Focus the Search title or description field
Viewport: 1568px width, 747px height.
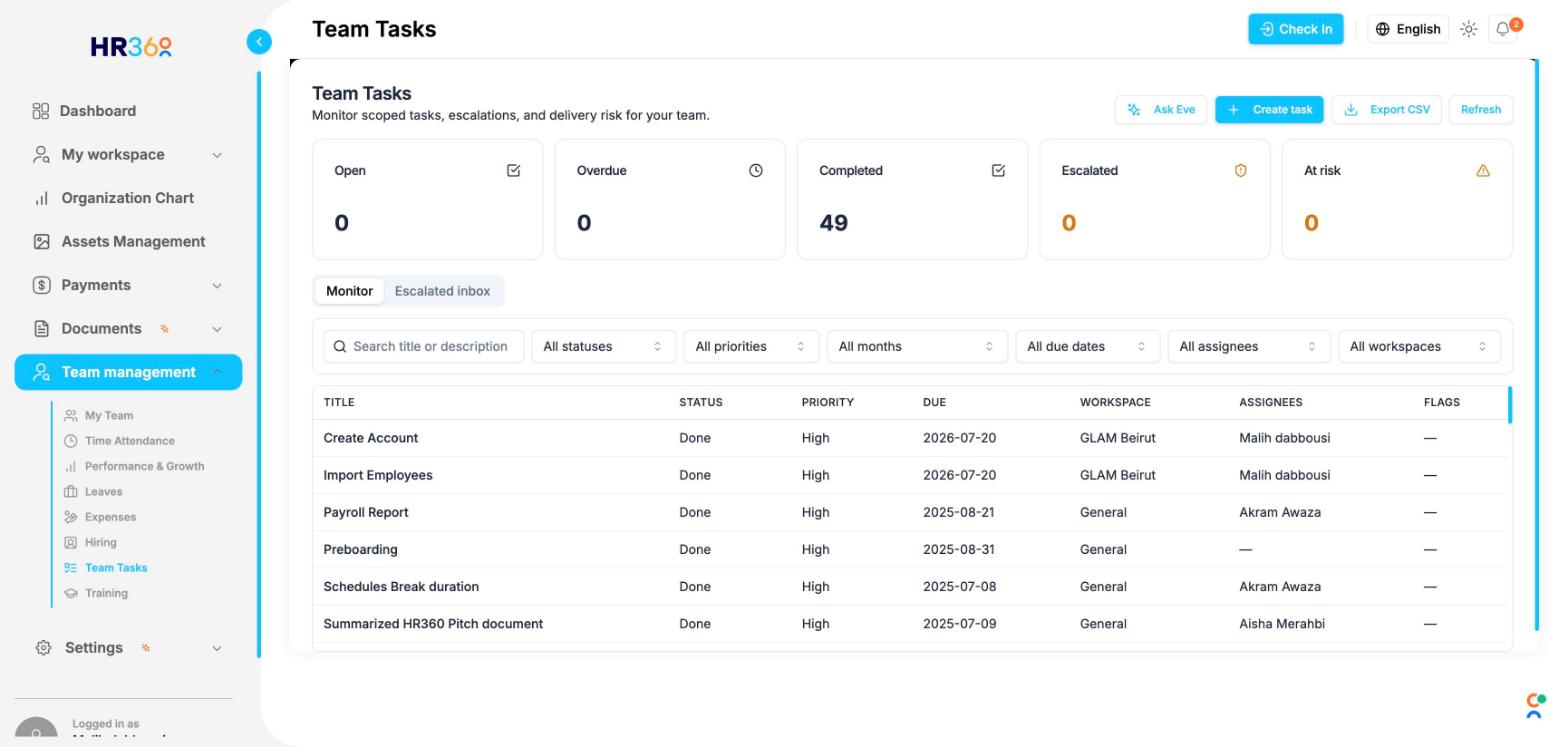click(x=424, y=347)
